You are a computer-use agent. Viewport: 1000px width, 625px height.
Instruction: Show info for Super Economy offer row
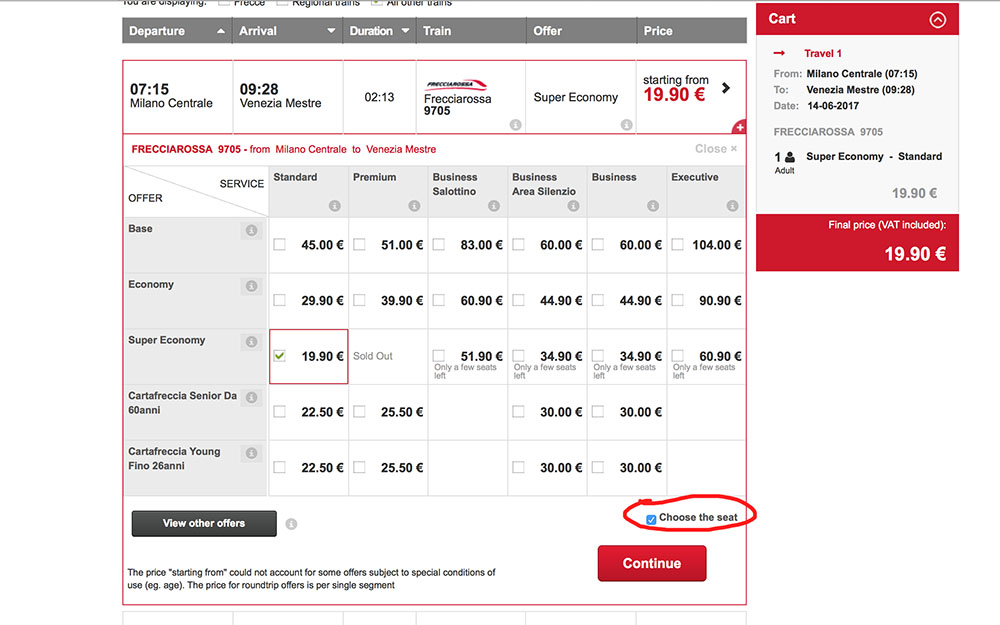[x=251, y=342]
